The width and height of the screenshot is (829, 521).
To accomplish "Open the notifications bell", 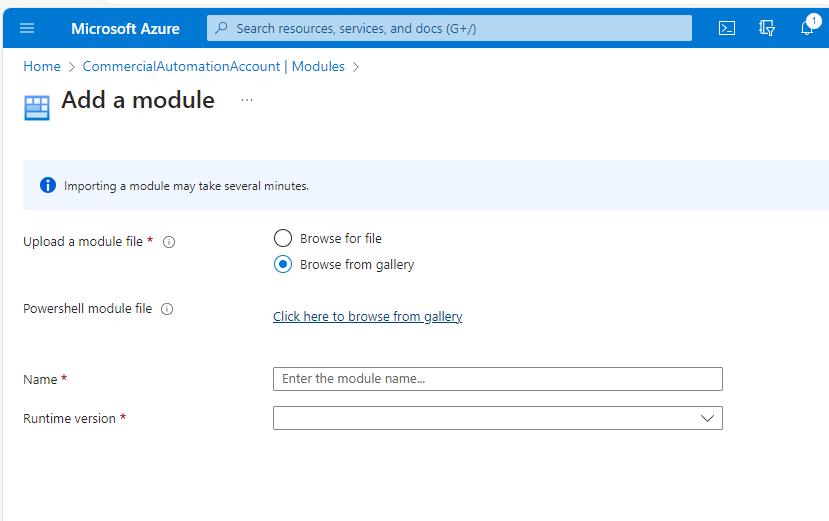I will (x=807, y=28).
